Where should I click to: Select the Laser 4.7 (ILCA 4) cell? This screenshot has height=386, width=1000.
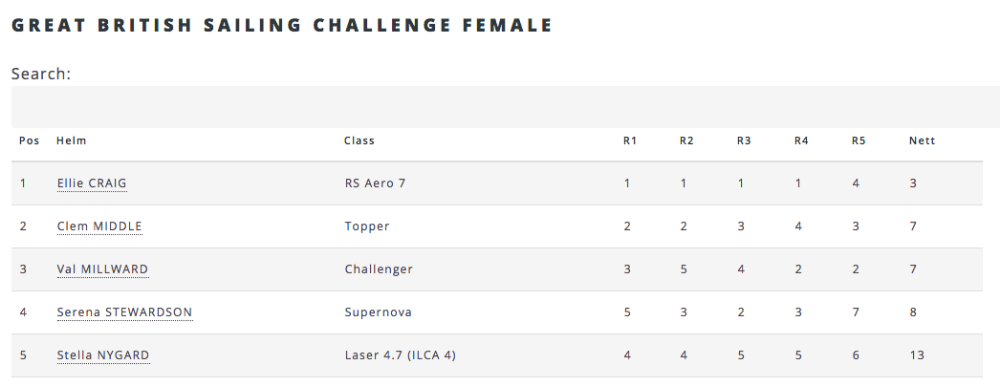tap(400, 355)
